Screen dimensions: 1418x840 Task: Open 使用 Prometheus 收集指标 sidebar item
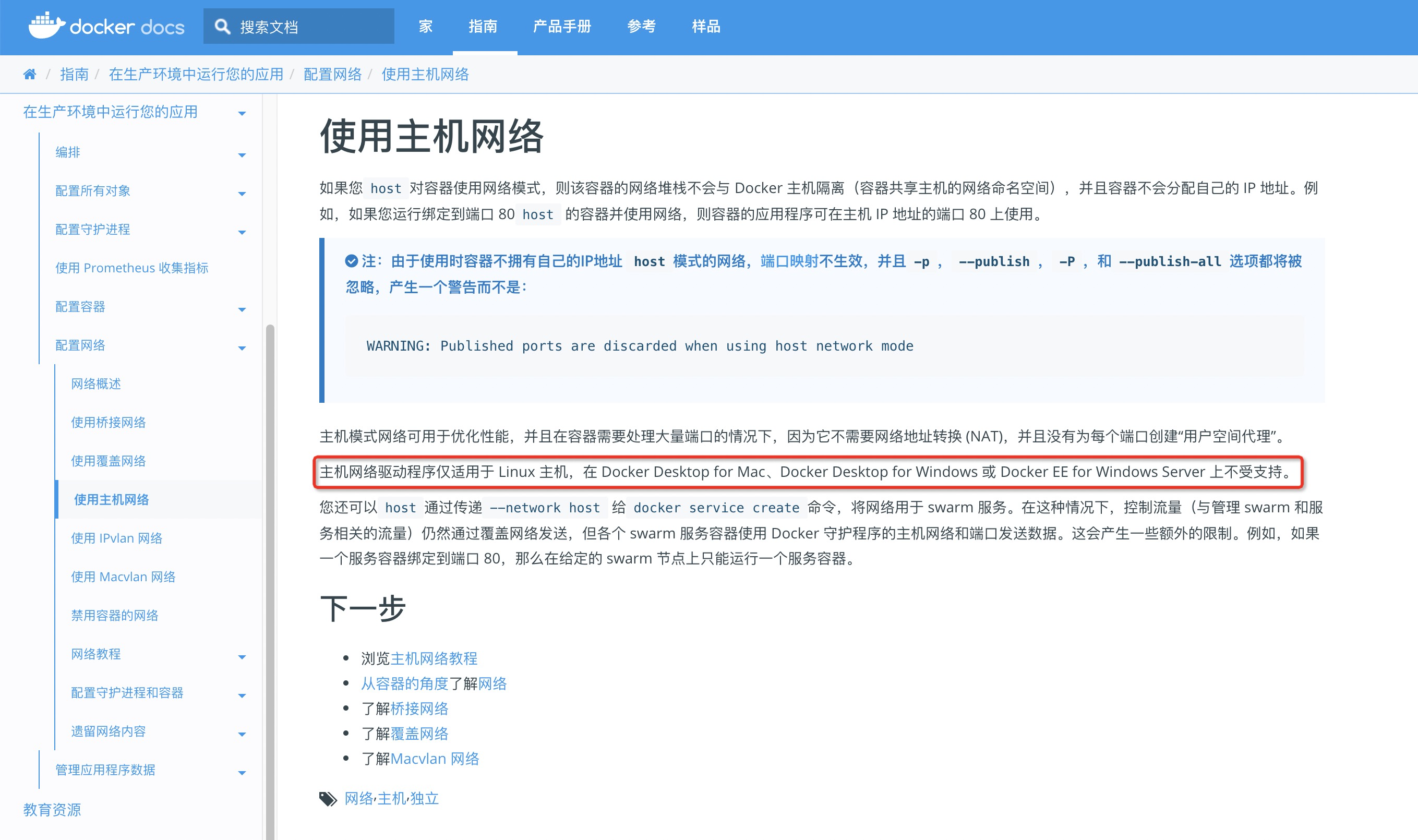pyautogui.click(x=132, y=268)
